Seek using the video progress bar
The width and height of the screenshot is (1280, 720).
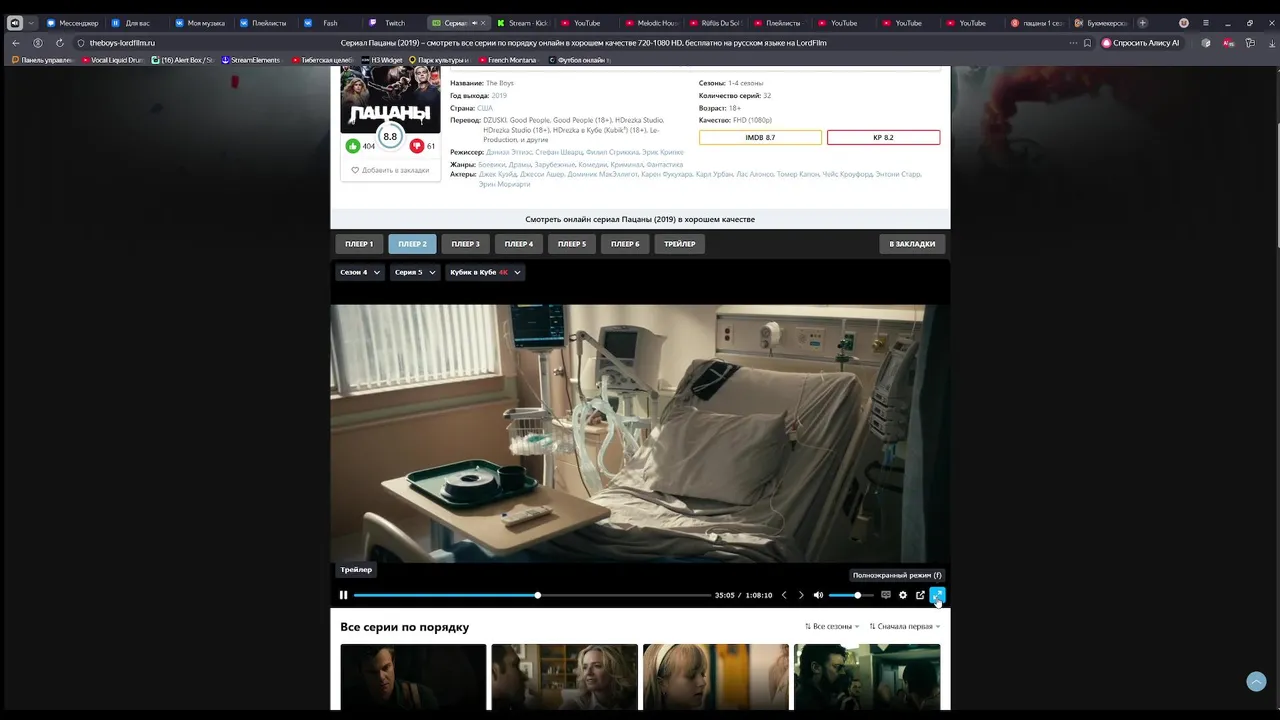click(x=532, y=595)
